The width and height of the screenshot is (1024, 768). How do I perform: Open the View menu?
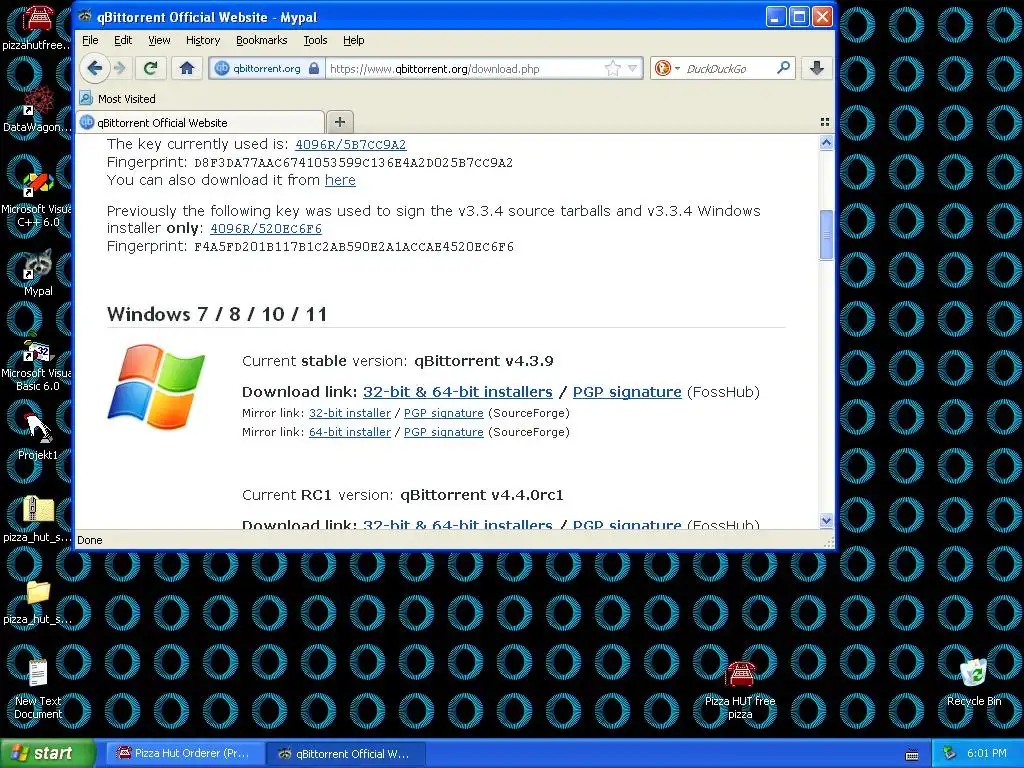point(159,40)
